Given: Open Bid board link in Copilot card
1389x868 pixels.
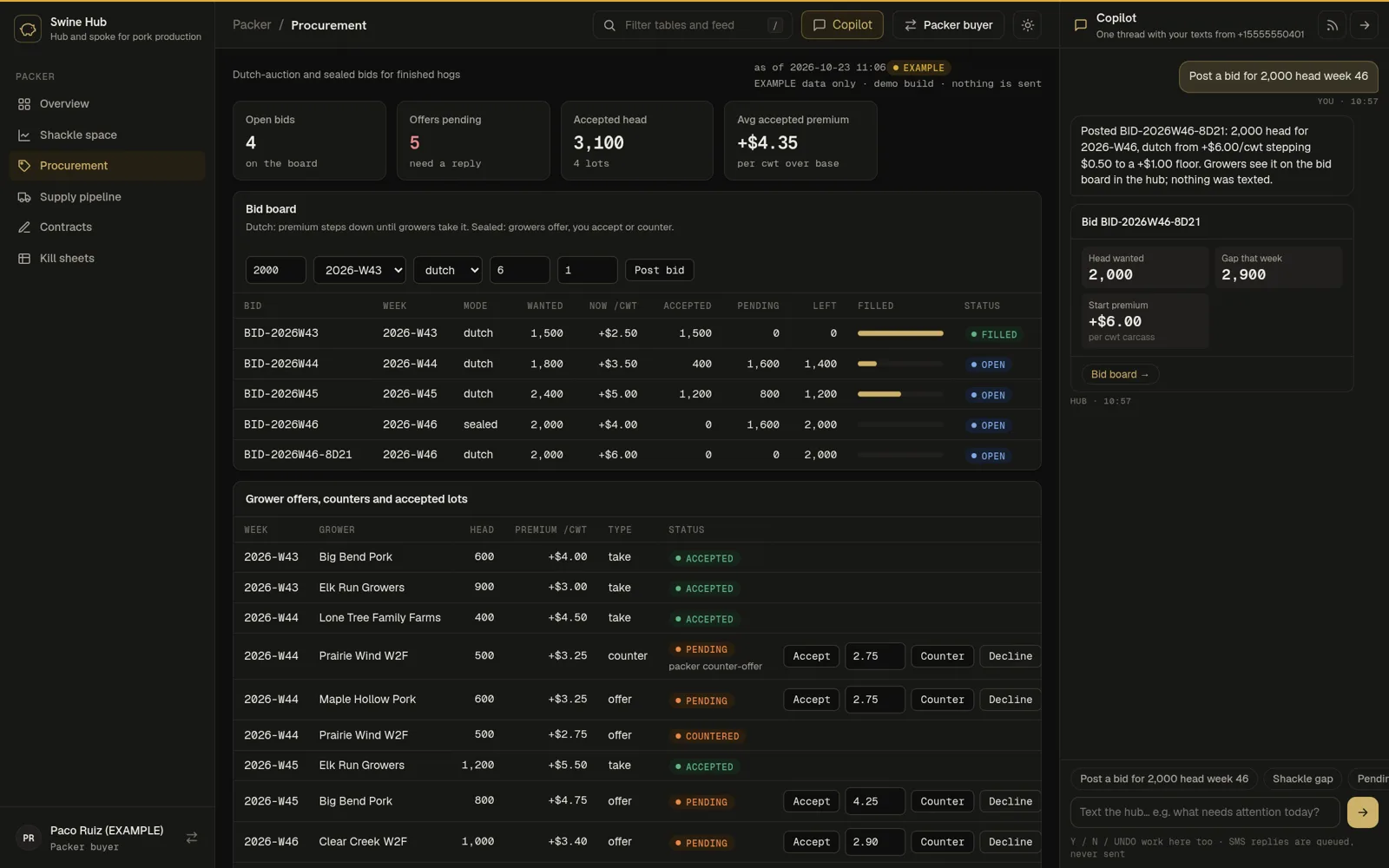Looking at the screenshot, I should click(x=1120, y=374).
